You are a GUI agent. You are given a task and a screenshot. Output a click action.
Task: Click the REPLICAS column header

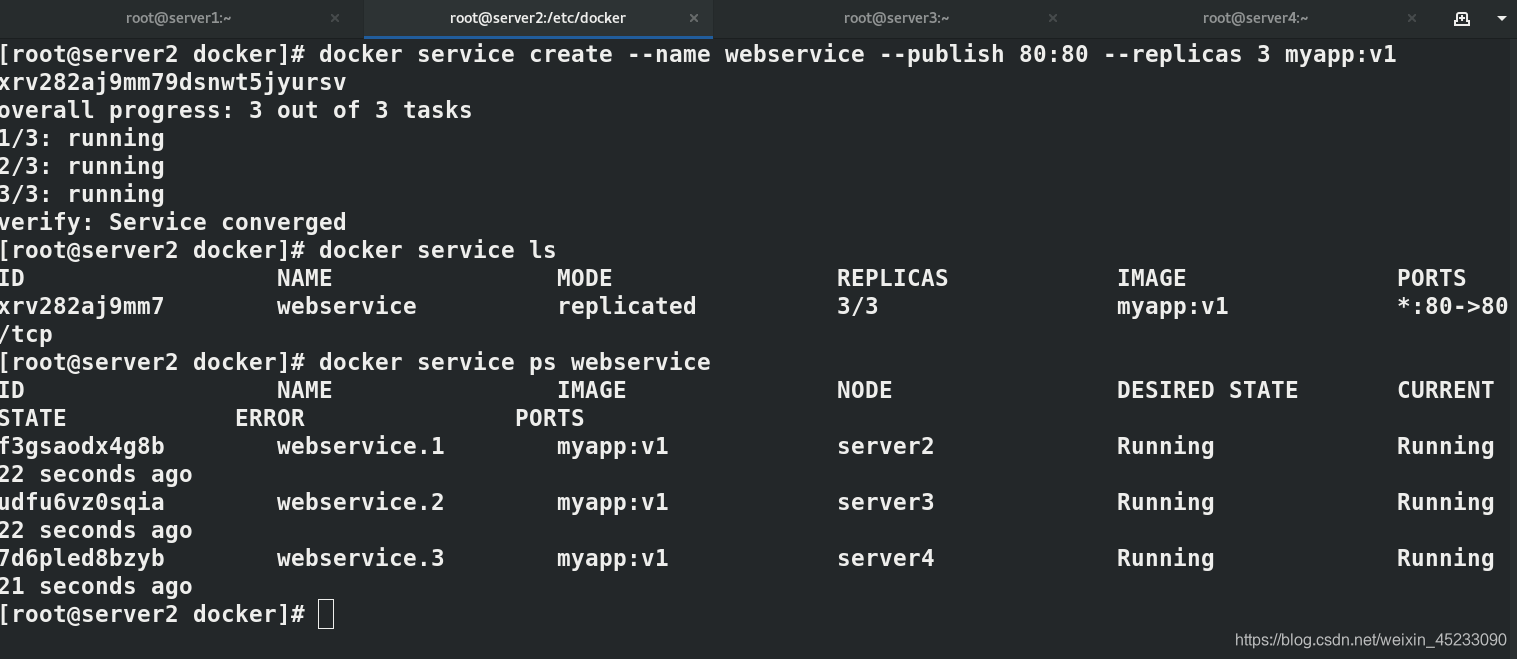point(892,278)
